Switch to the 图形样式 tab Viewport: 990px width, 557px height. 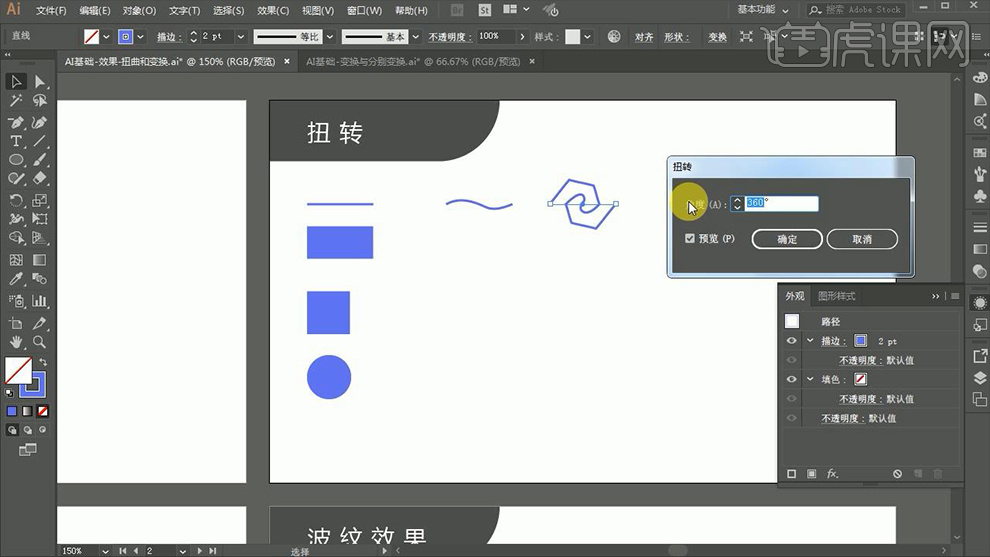(x=837, y=296)
